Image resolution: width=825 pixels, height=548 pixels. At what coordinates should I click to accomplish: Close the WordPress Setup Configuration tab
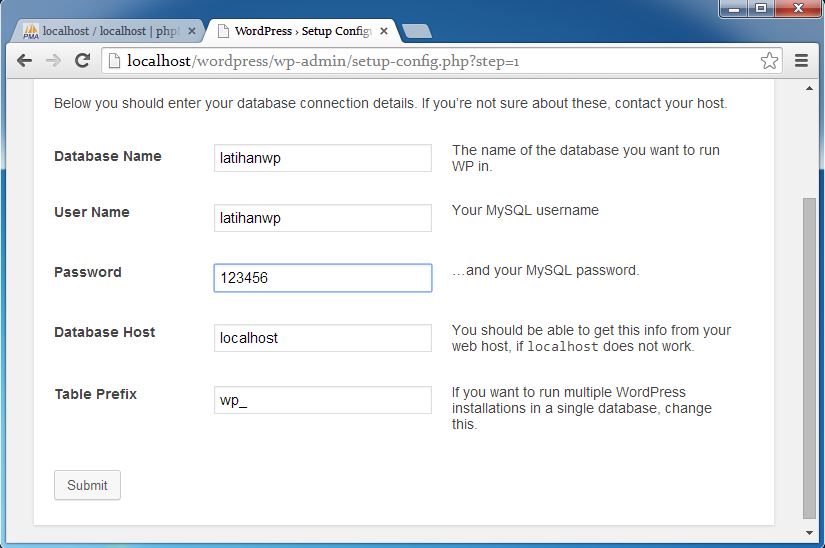click(x=384, y=31)
